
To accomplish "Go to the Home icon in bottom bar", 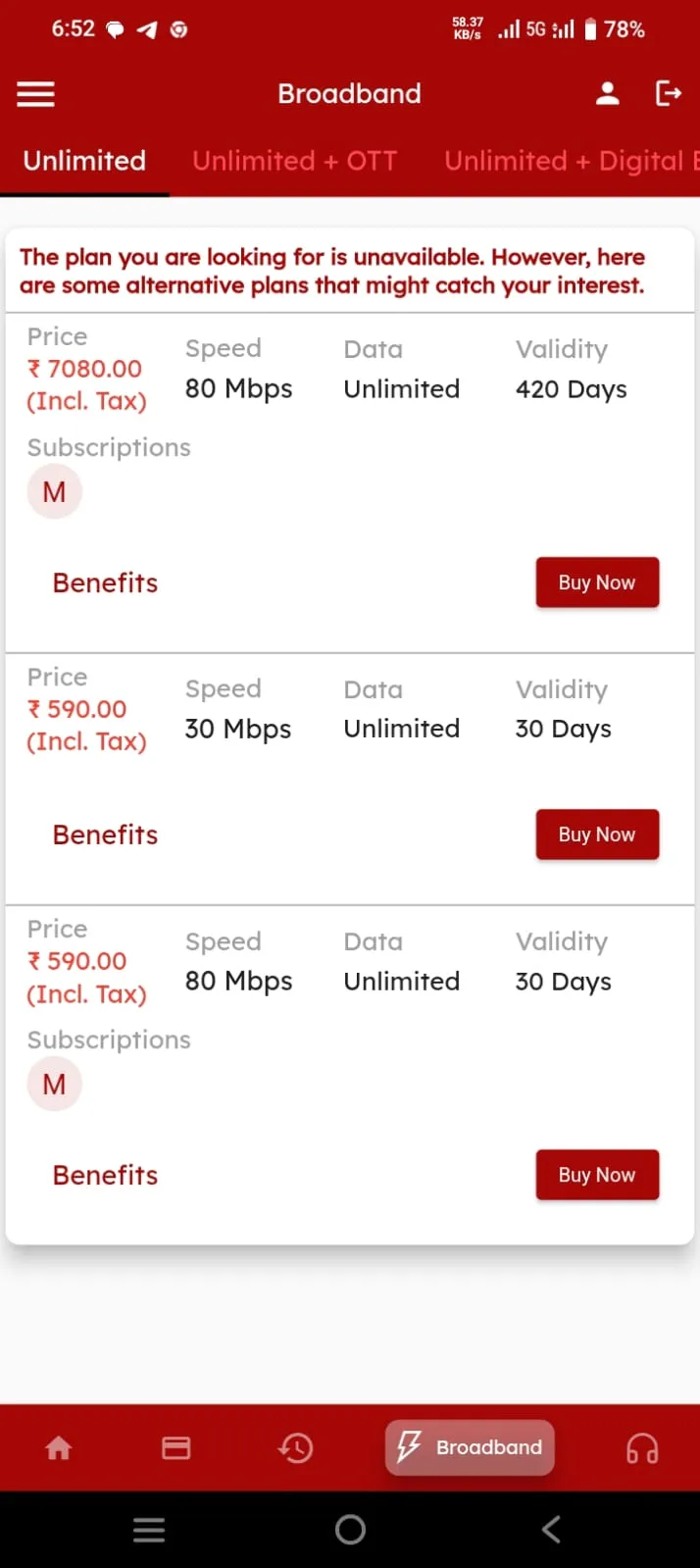I will tap(59, 1447).
